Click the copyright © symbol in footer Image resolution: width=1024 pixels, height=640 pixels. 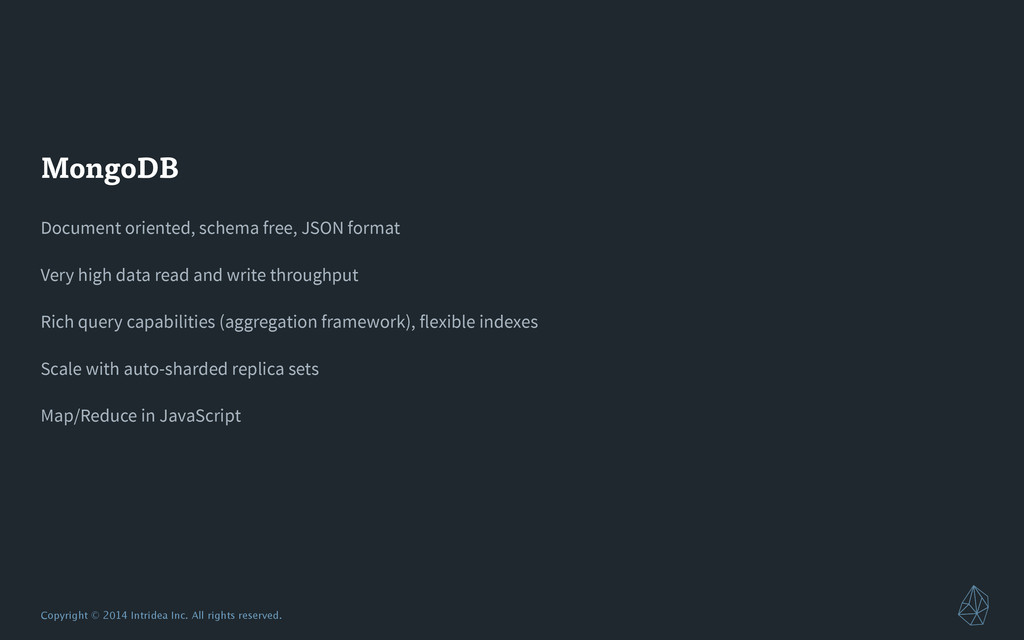[95, 615]
